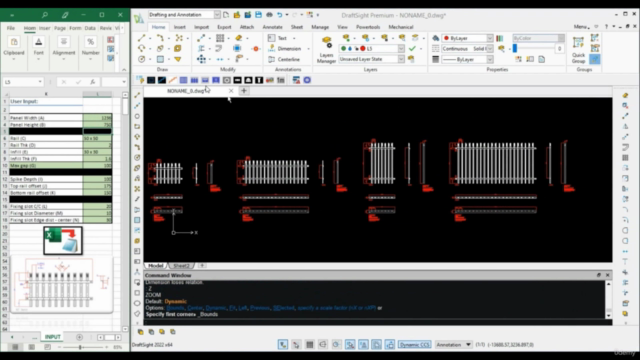Viewport: 640px width, 360px height.
Task: Open the ByLayer line color dropdown
Action: coord(489,38)
